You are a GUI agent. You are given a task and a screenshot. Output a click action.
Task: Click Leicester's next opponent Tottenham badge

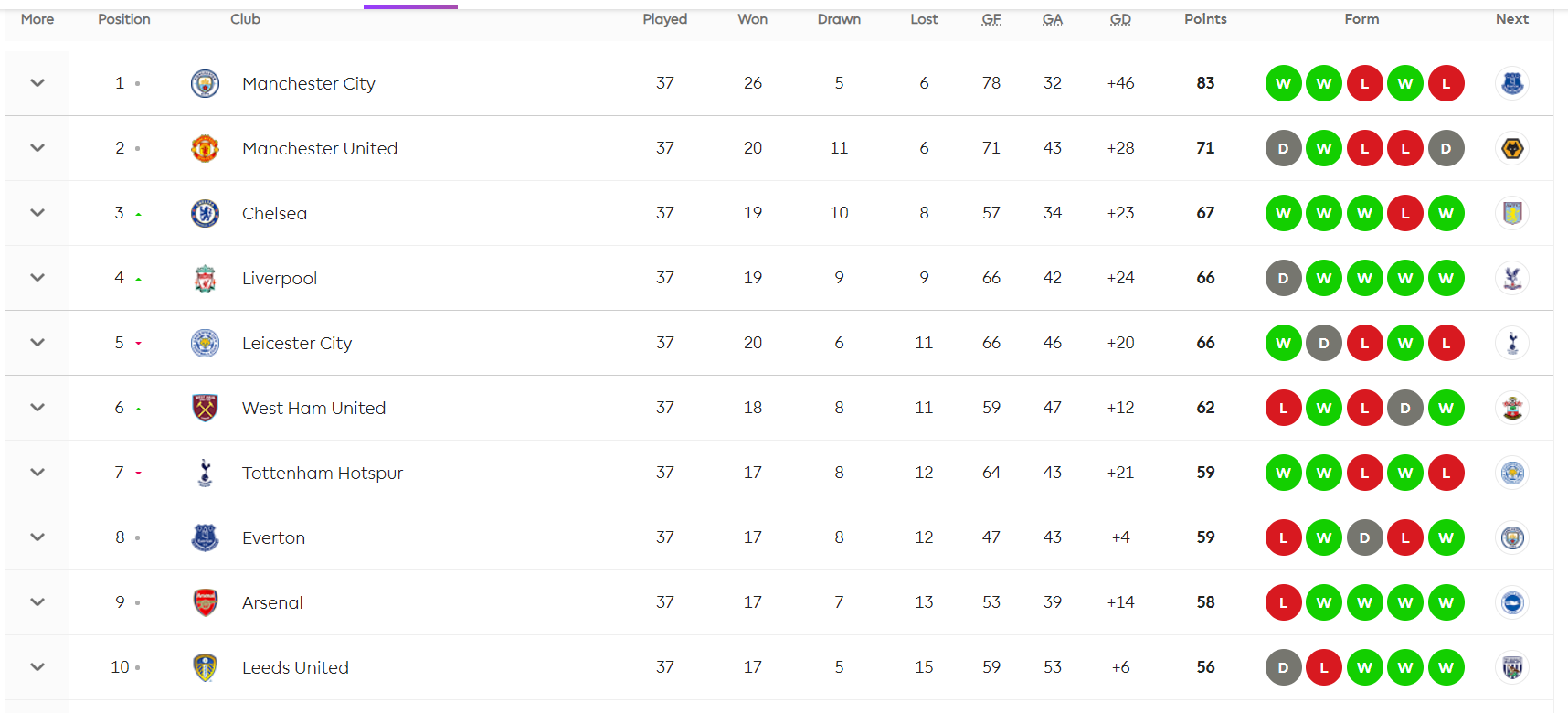(x=1512, y=343)
